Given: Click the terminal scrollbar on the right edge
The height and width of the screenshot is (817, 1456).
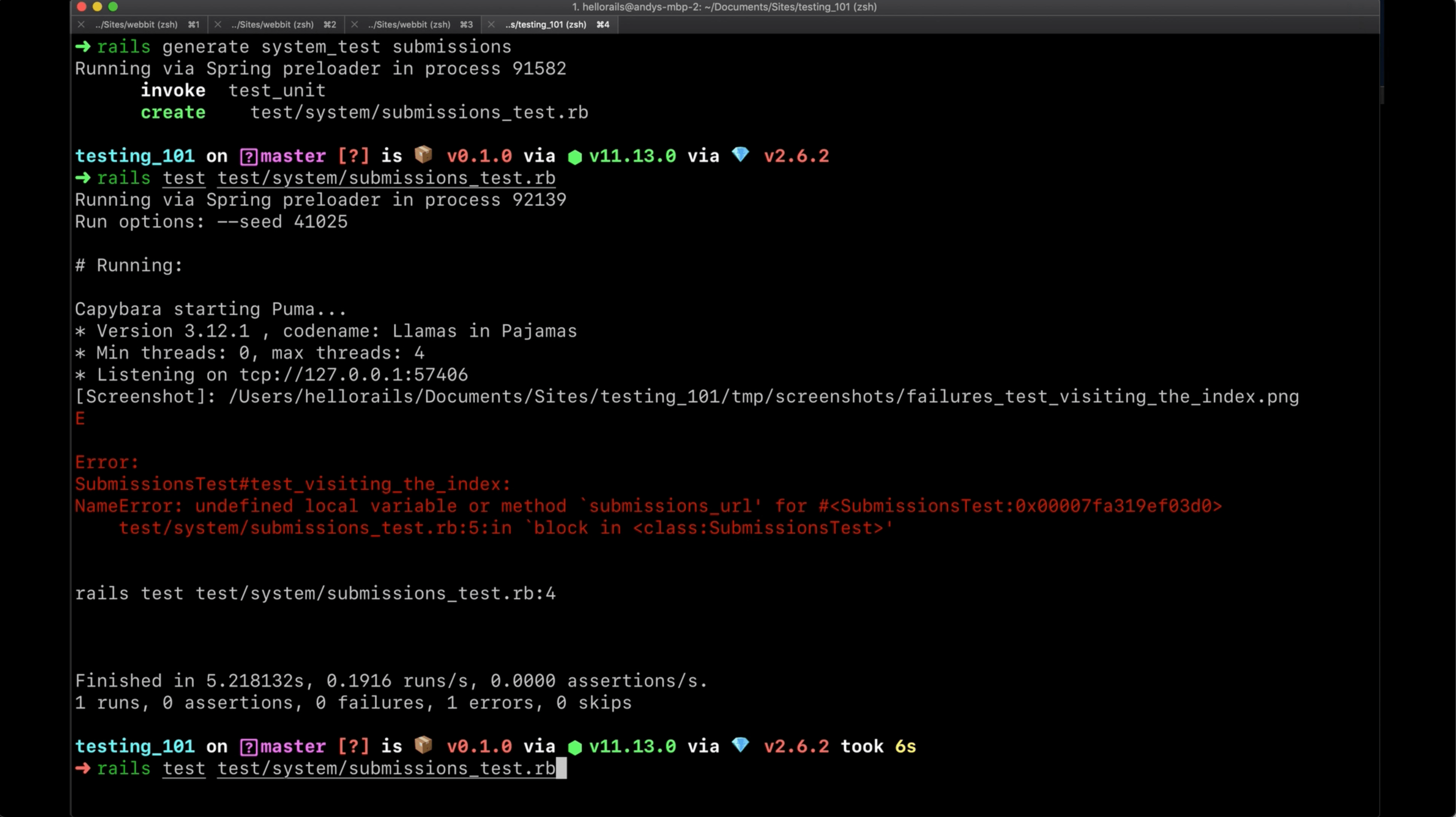Looking at the screenshot, I should [1382, 95].
